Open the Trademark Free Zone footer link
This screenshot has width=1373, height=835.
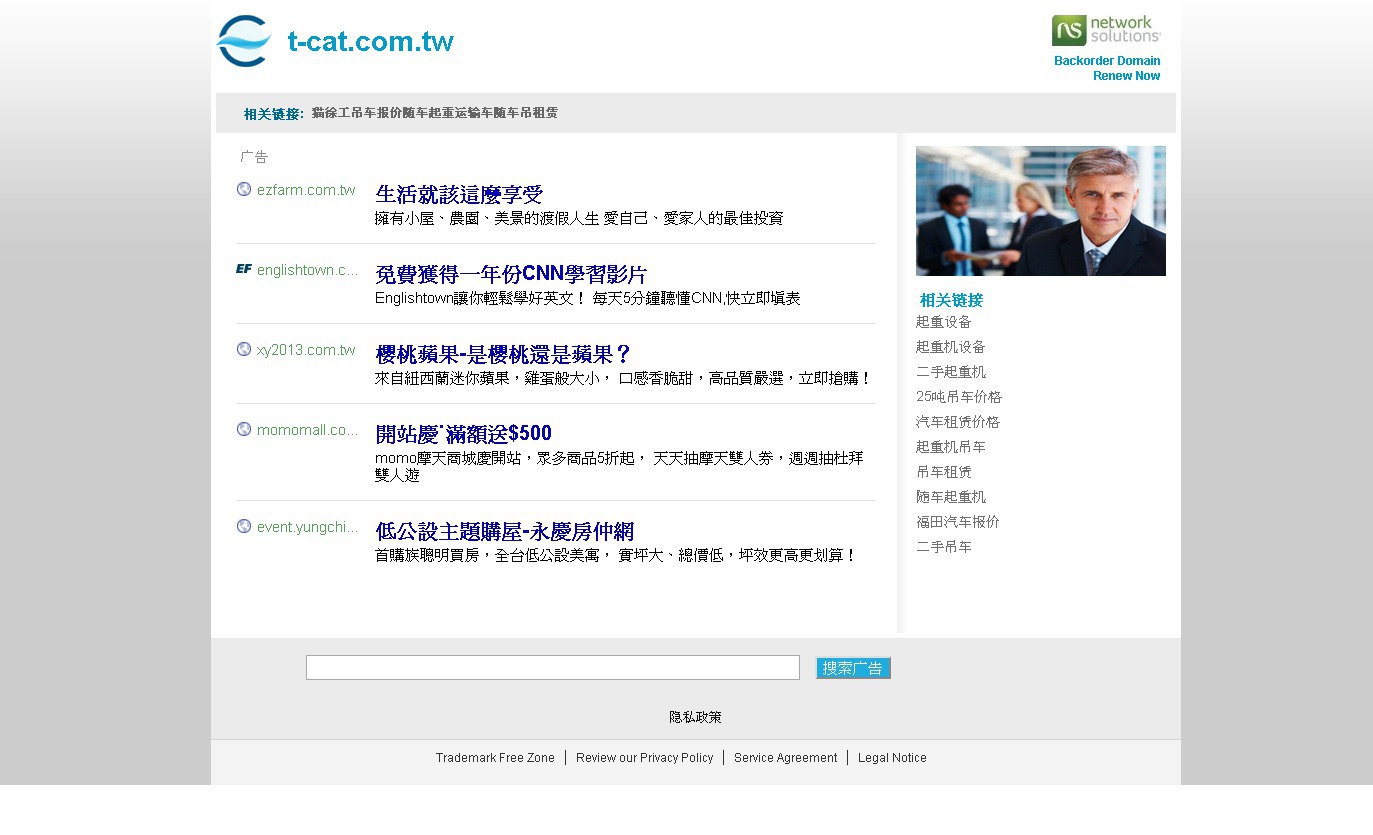[x=495, y=758]
